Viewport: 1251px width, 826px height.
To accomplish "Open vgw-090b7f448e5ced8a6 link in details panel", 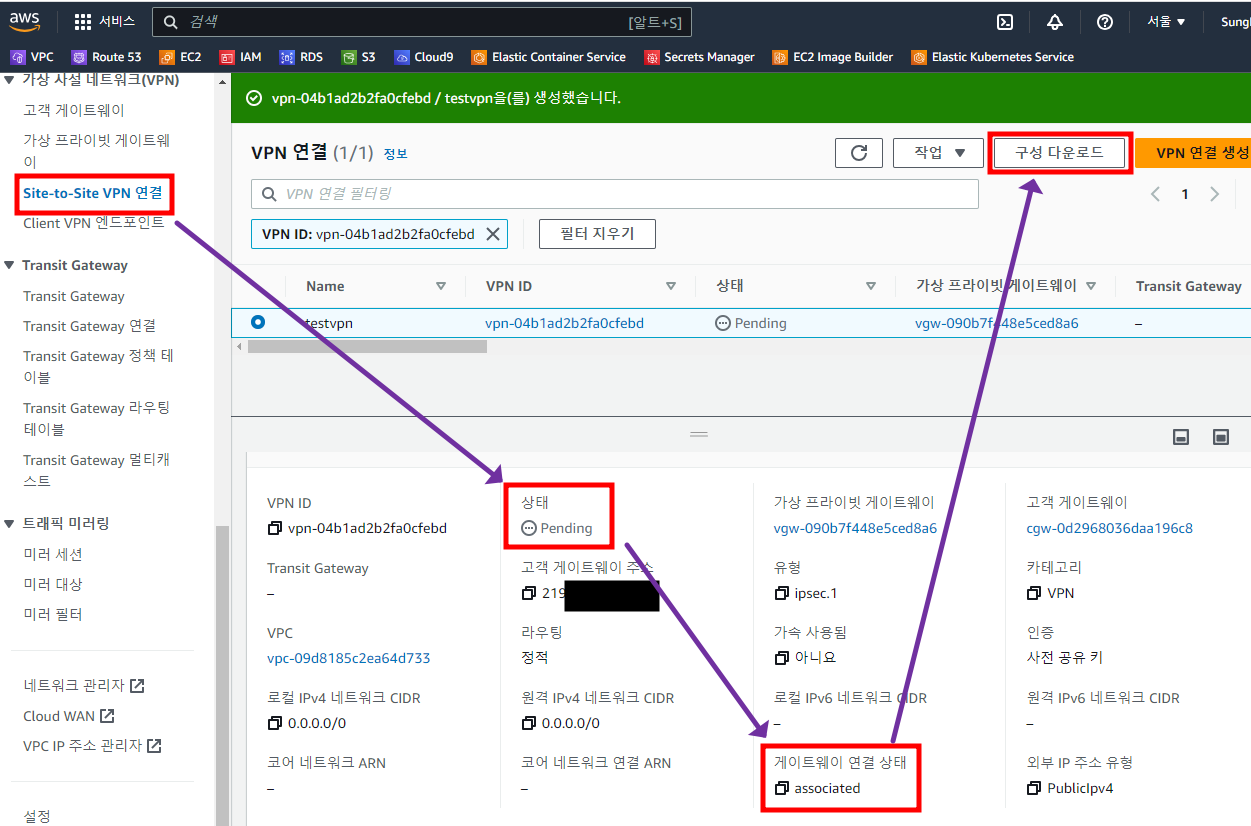I will [855, 528].
